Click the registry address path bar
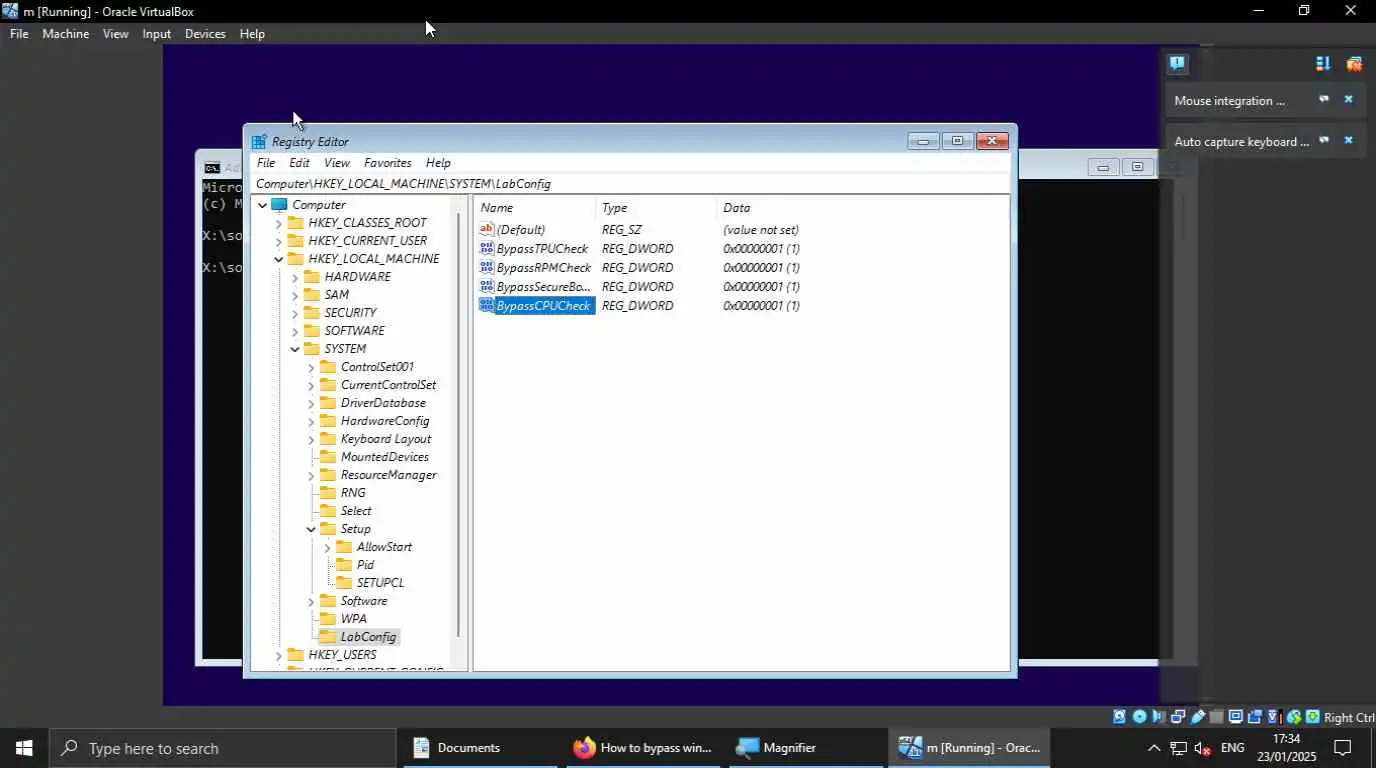1376x768 pixels. click(x=630, y=183)
